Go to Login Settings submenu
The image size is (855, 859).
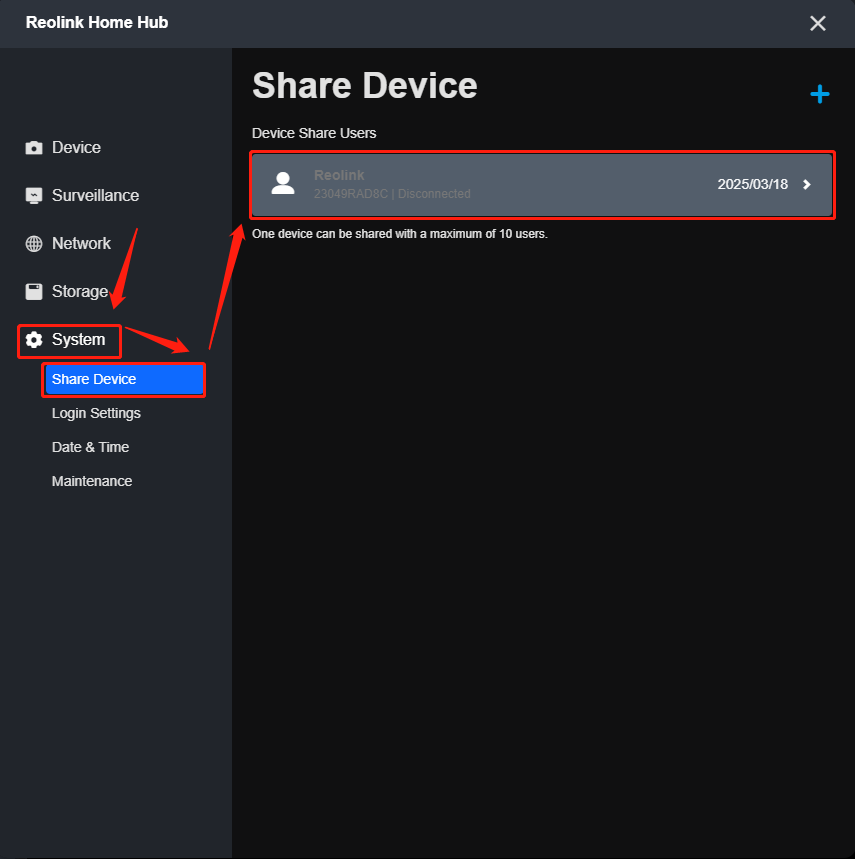[96, 413]
